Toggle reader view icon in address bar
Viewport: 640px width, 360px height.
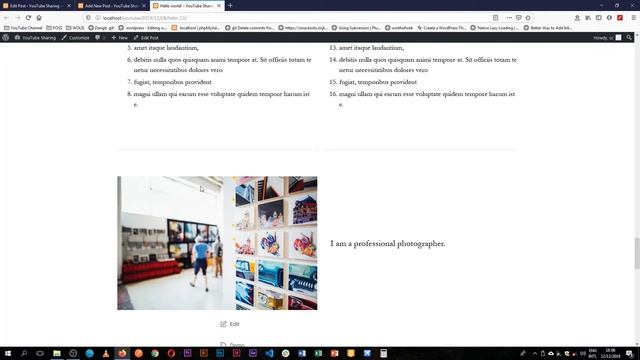[496, 18]
